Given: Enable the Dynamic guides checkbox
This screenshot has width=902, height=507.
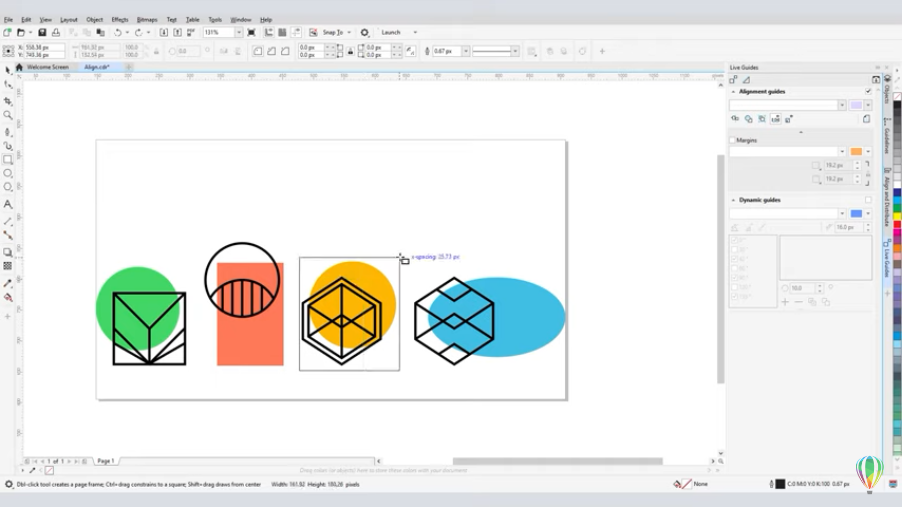Looking at the screenshot, I should 868,200.
